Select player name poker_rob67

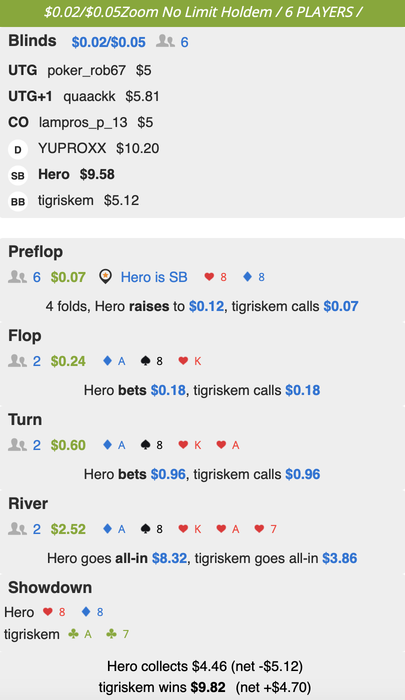pyautogui.click(x=87, y=71)
